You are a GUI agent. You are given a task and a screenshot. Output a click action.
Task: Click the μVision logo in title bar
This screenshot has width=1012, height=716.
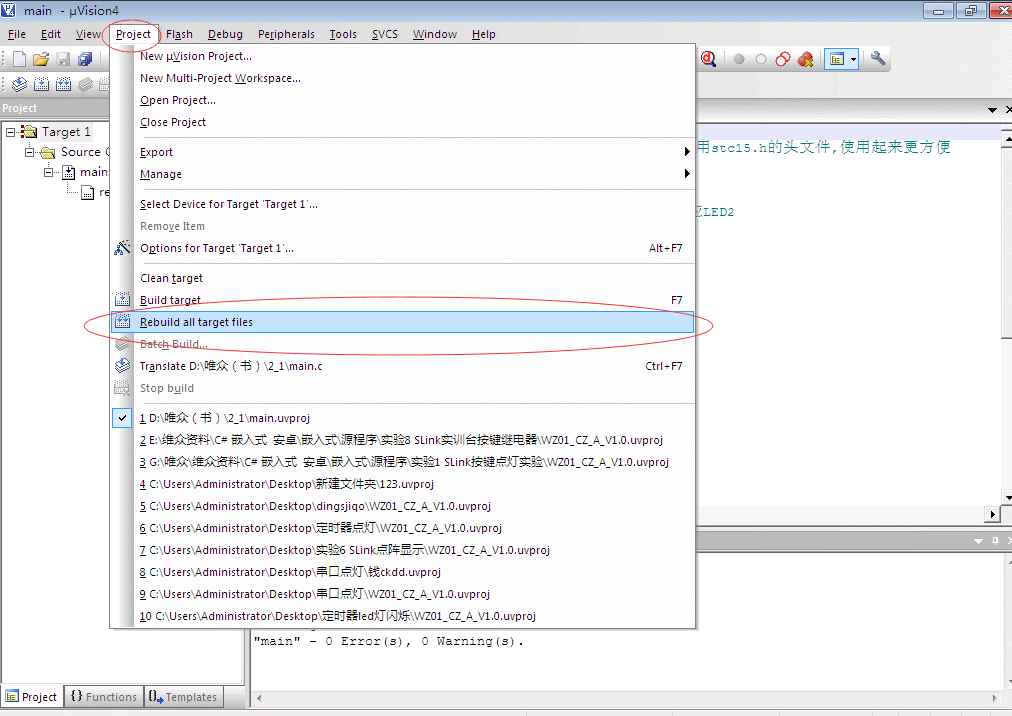pos(8,10)
